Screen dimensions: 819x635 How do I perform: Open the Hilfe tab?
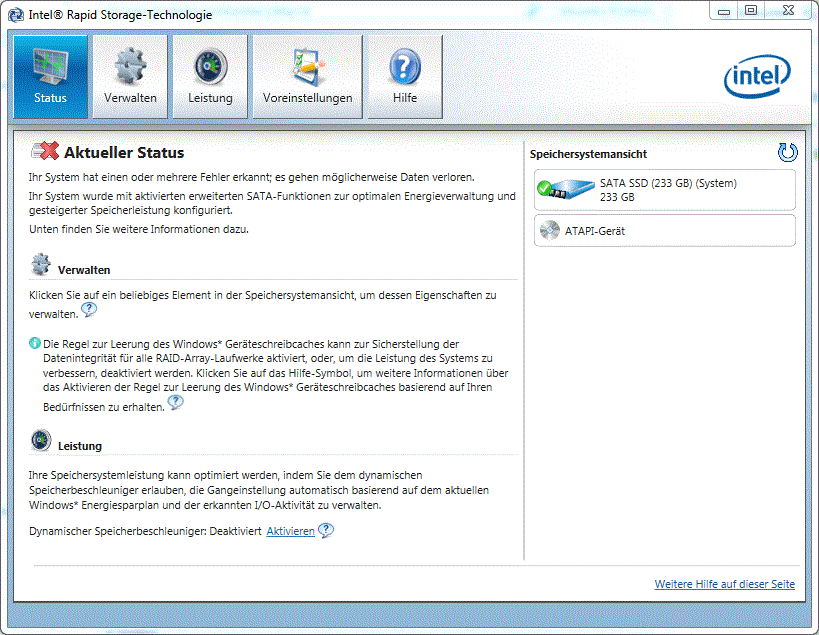pos(405,77)
